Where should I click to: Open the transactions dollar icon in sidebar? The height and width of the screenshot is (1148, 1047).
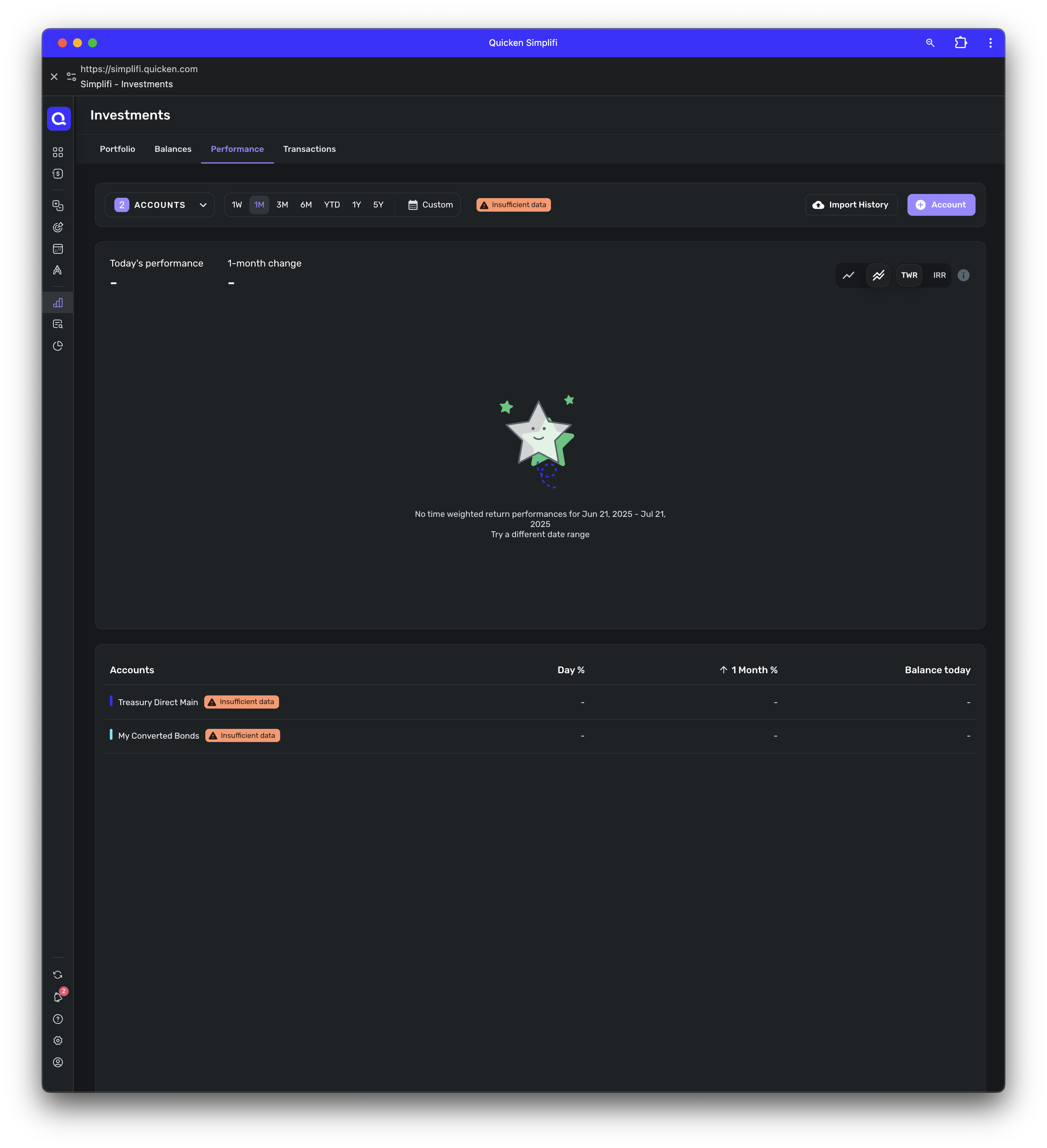click(x=58, y=174)
